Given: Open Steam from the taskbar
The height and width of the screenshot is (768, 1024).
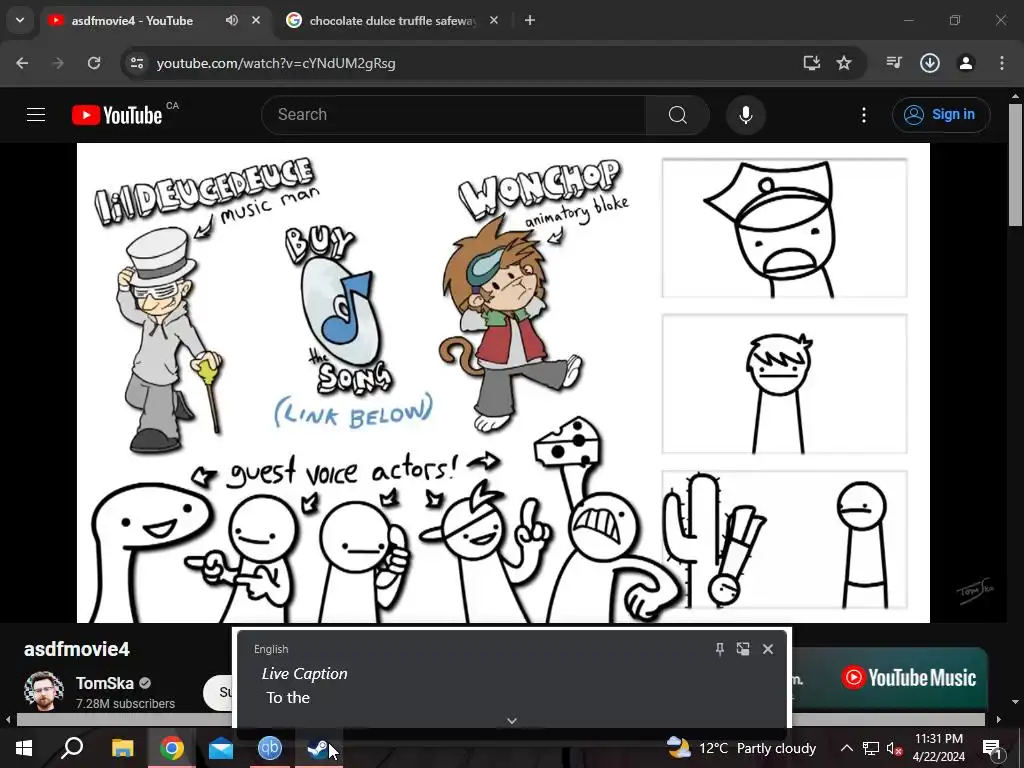Looking at the screenshot, I should [319, 748].
